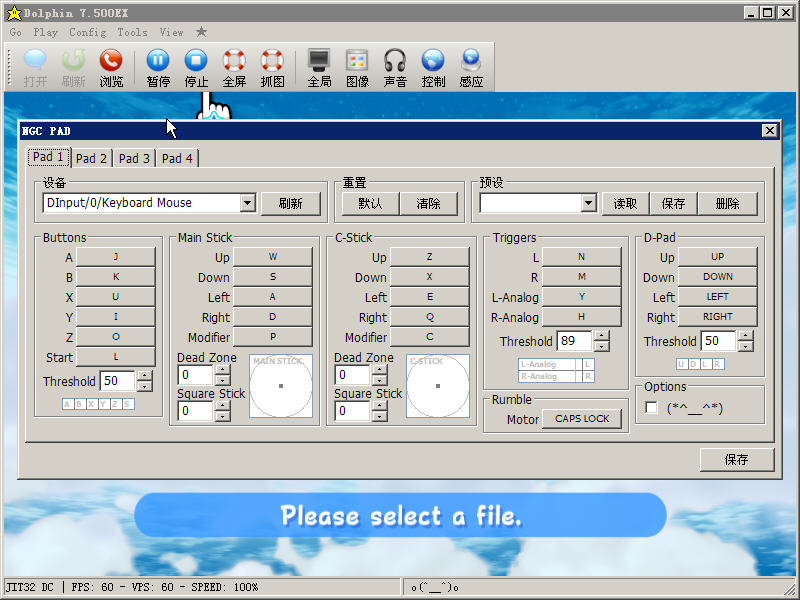Toggle fullscreen with the 全屏 icon

(x=234, y=67)
